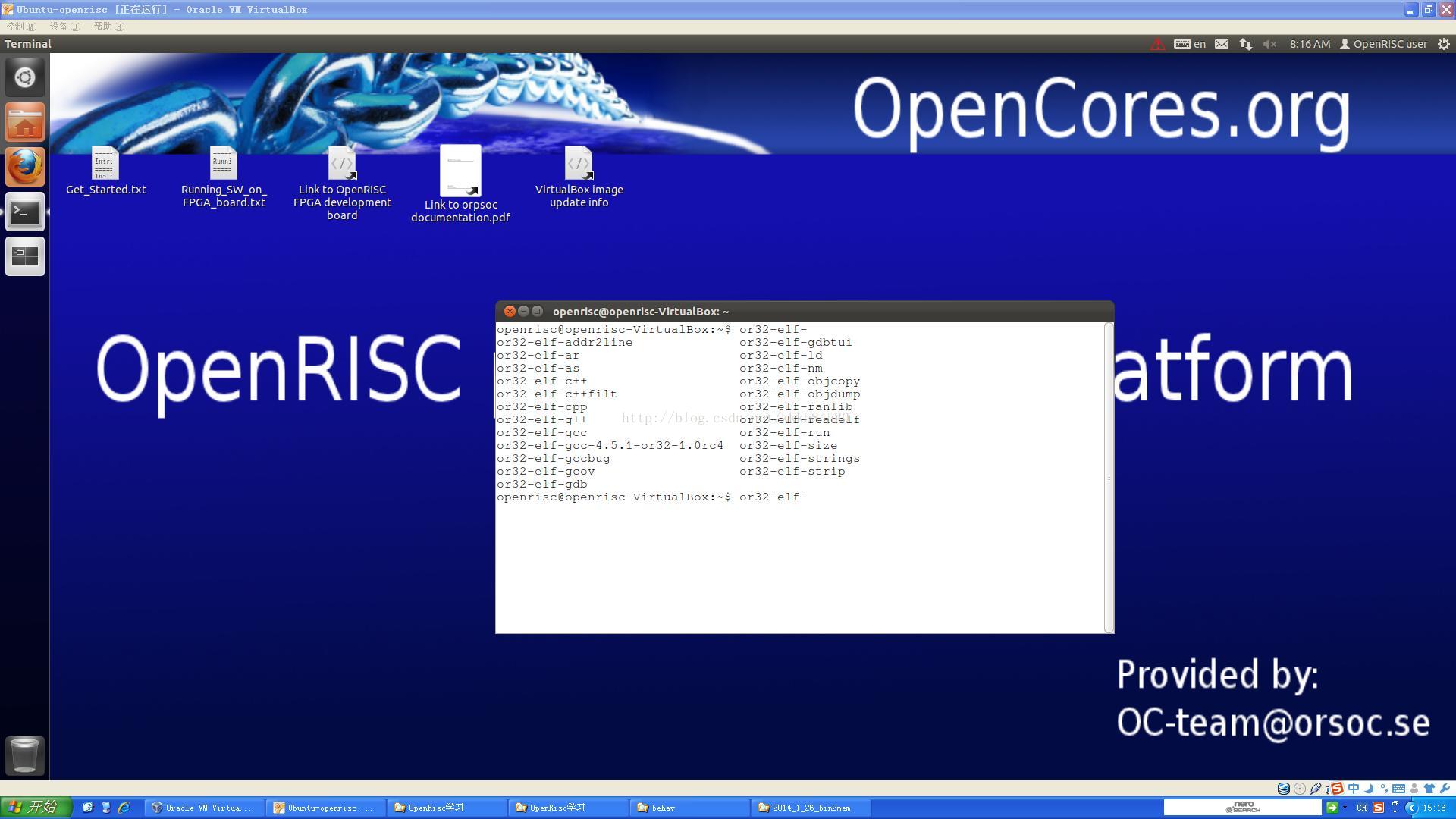Open Internet Explorer from quick launch
This screenshot has width=1456, height=819.
(x=124, y=808)
